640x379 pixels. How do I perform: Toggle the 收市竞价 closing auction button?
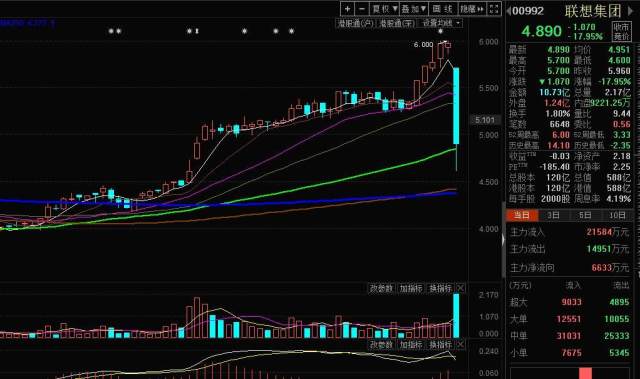coord(622,31)
